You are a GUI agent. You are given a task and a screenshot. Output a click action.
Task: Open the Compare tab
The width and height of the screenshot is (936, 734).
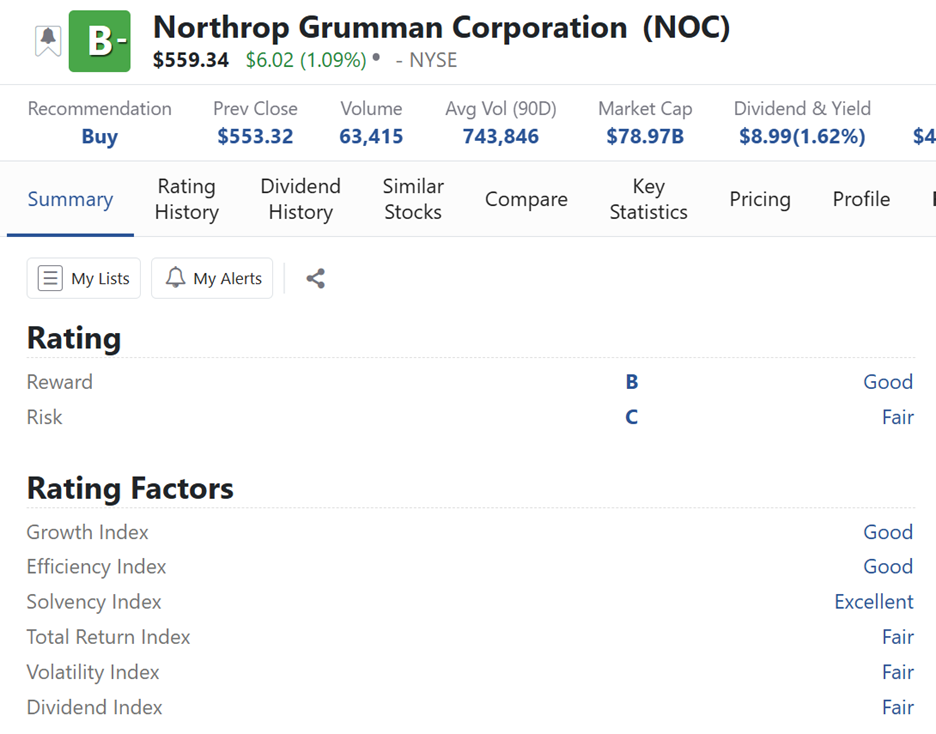click(x=526, y=199)
